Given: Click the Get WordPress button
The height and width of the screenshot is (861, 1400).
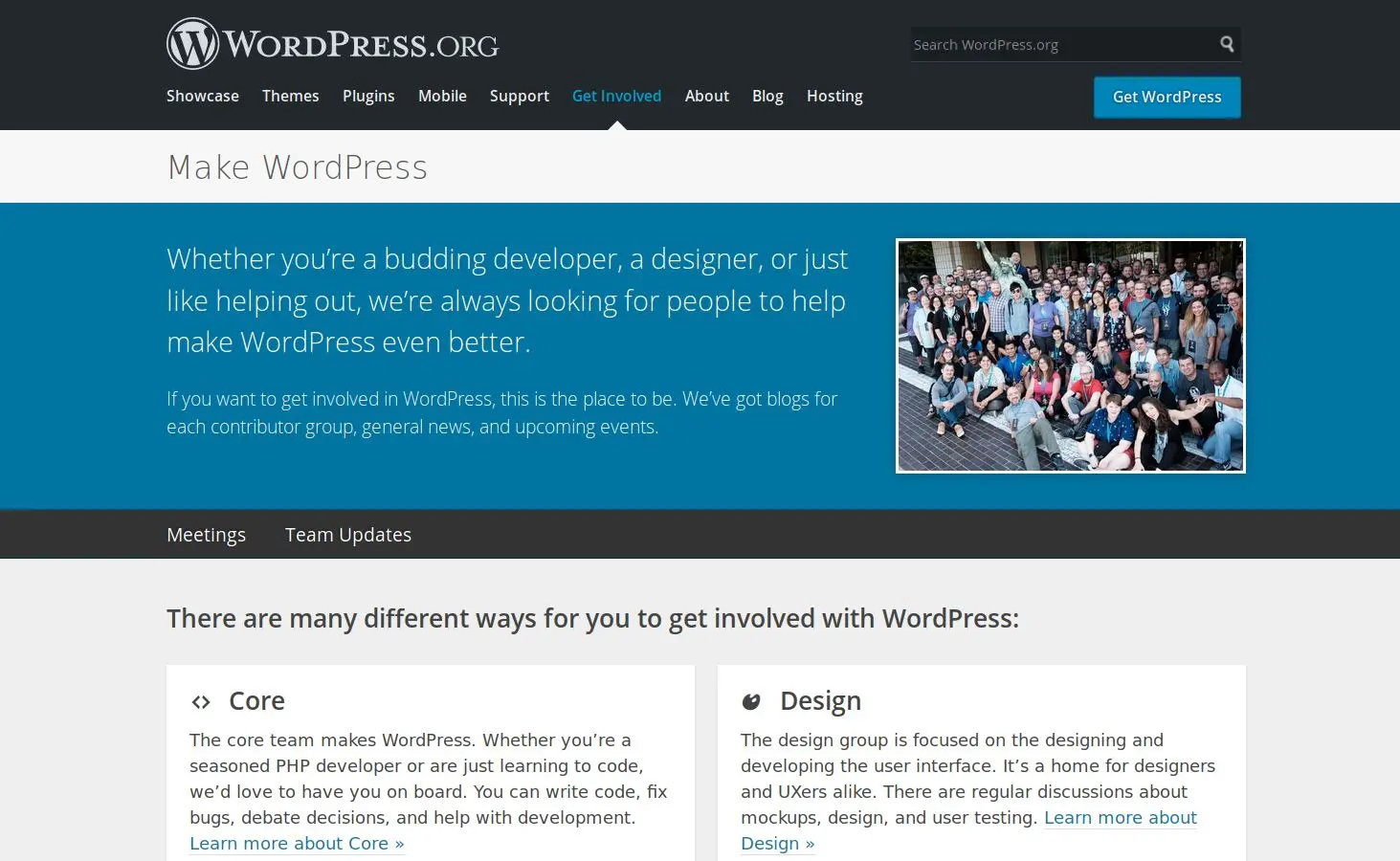Looking at the screenshot, I should [x=1167, y=97].
